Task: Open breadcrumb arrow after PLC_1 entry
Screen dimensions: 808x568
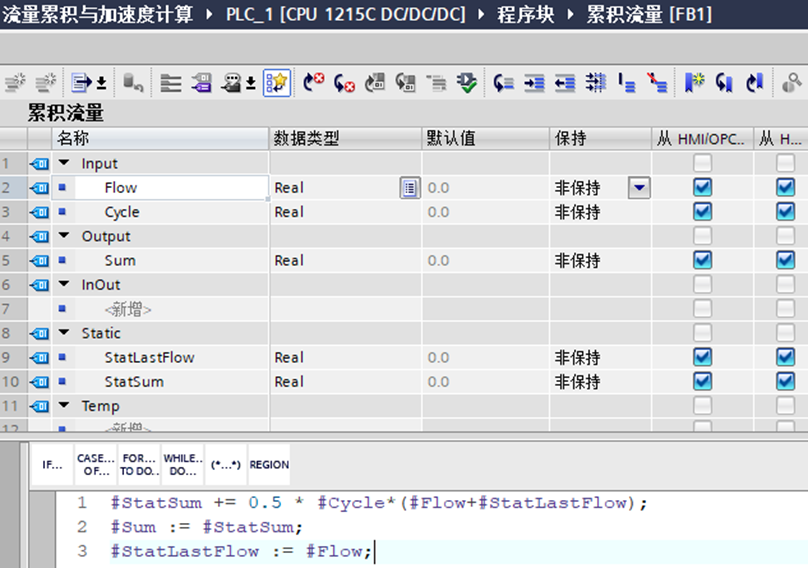Action: (x=481, y=14)
